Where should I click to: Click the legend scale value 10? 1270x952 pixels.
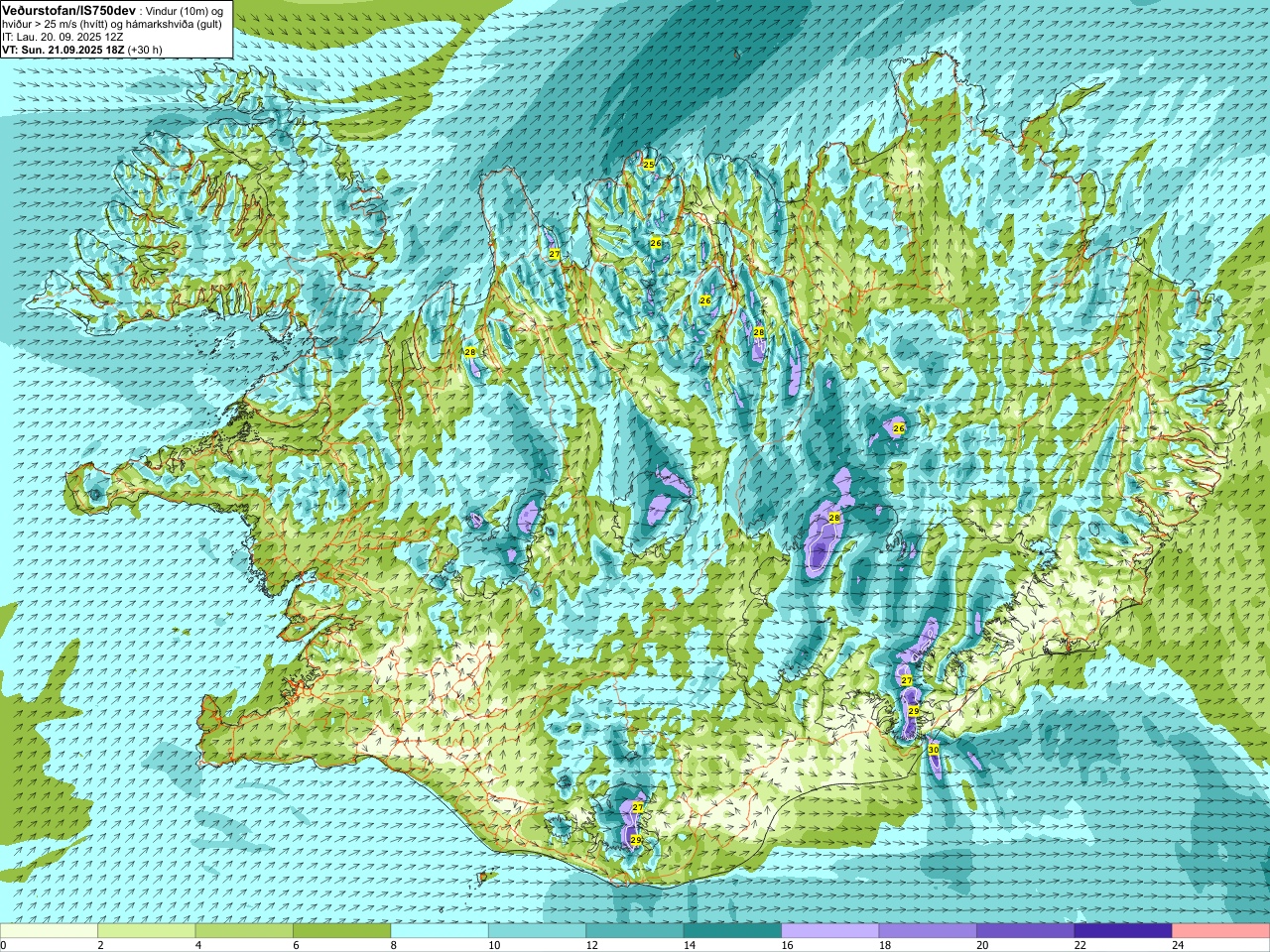tap(494, 945)
